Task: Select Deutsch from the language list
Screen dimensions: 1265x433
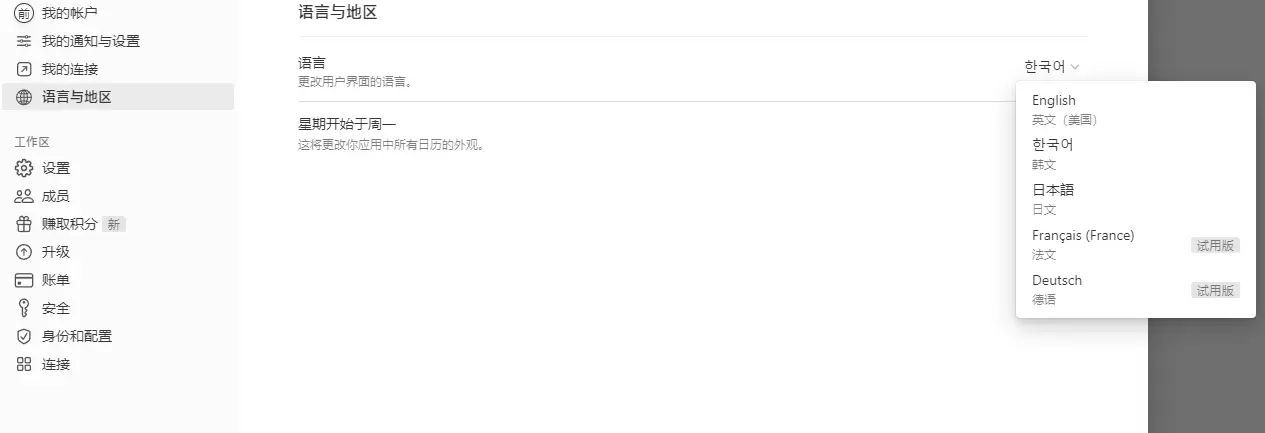Action: (1135, 290)
